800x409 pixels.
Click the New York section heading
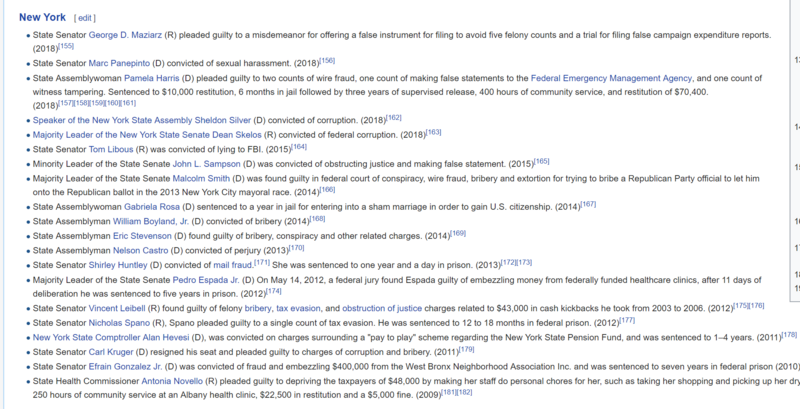[42, 17]
